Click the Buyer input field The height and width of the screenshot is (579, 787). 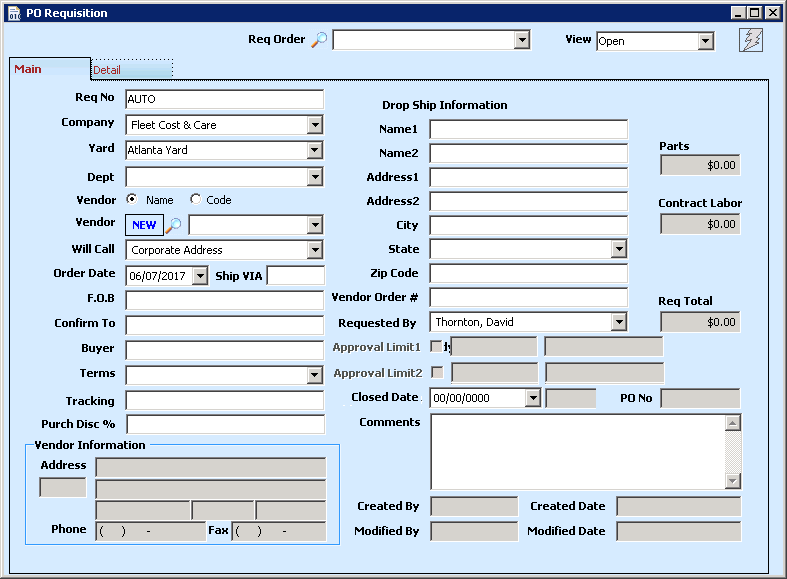[x=224, y=350]
